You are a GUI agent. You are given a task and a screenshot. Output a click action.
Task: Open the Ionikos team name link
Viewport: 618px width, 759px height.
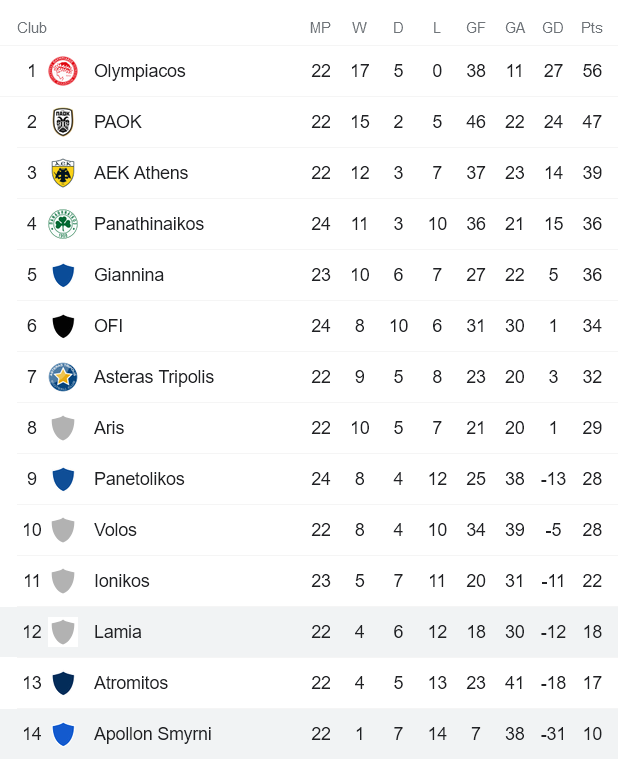point(121,581)
